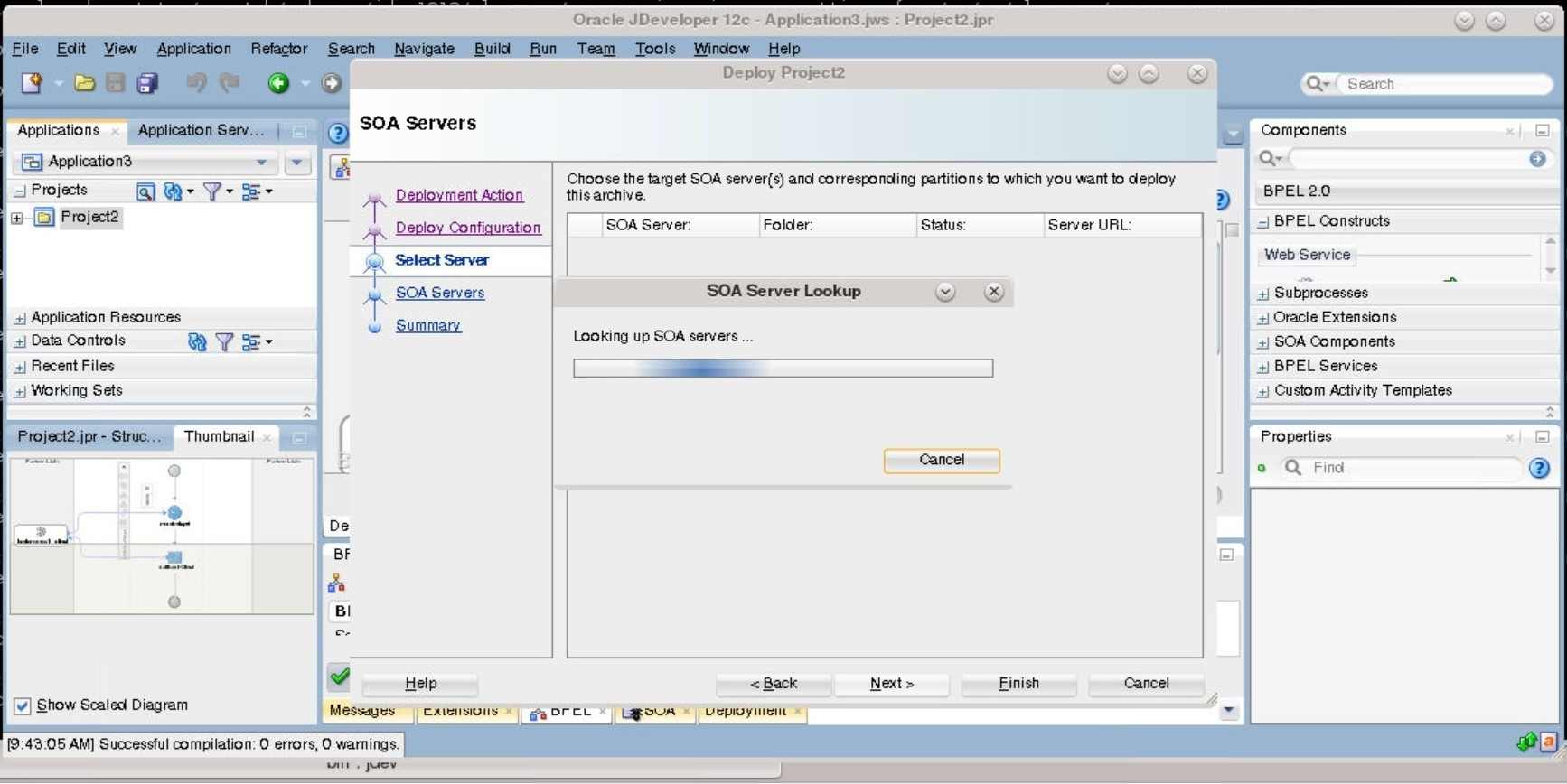Switch to the Application Servers tab
Image resolution: width=1567 pixels, height=784 pixels.
point(201,130)
